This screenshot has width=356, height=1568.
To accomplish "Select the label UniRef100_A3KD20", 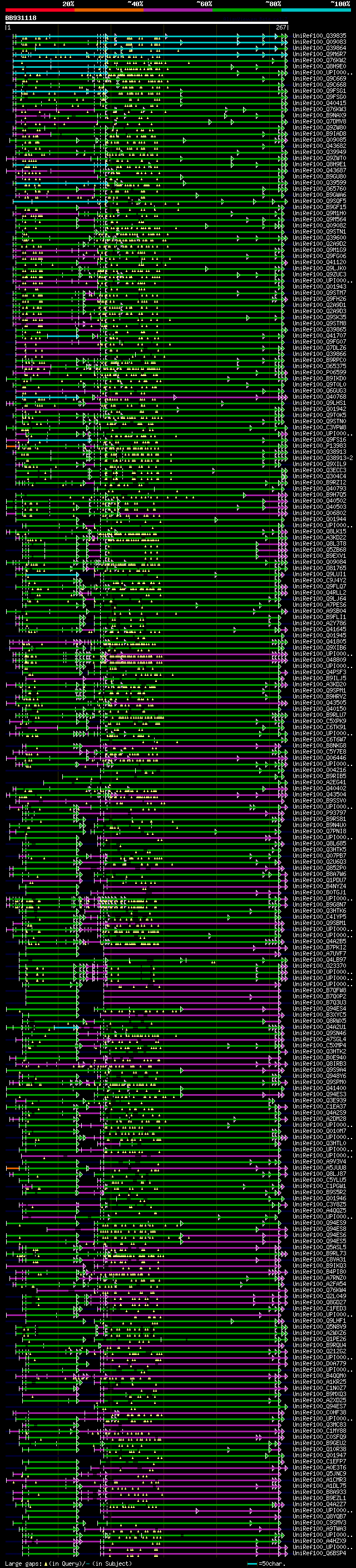I will [x=319, y=684].
